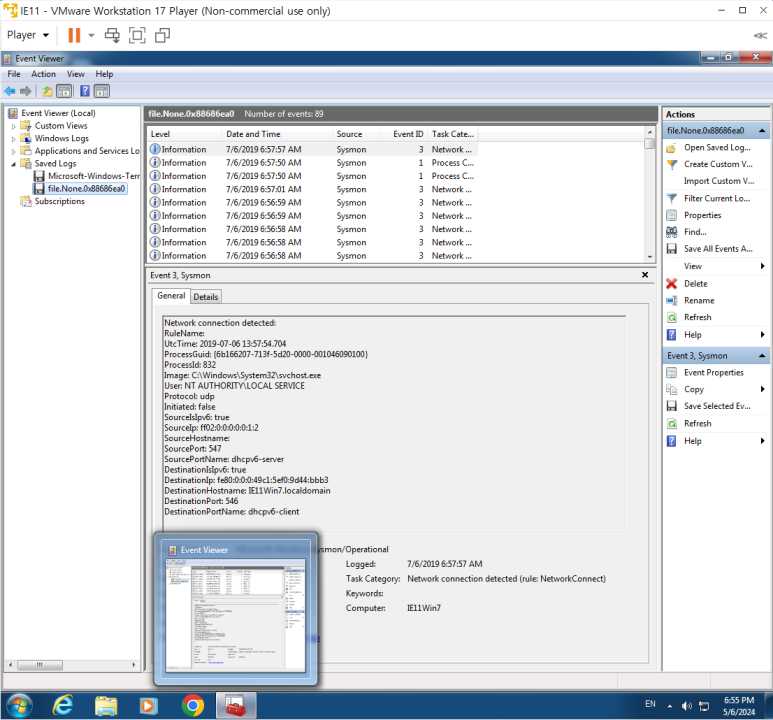Click Send Ctrl+Alt+Del VMware icon
This screenshot has width=773, height=720.
pos(112,35)
